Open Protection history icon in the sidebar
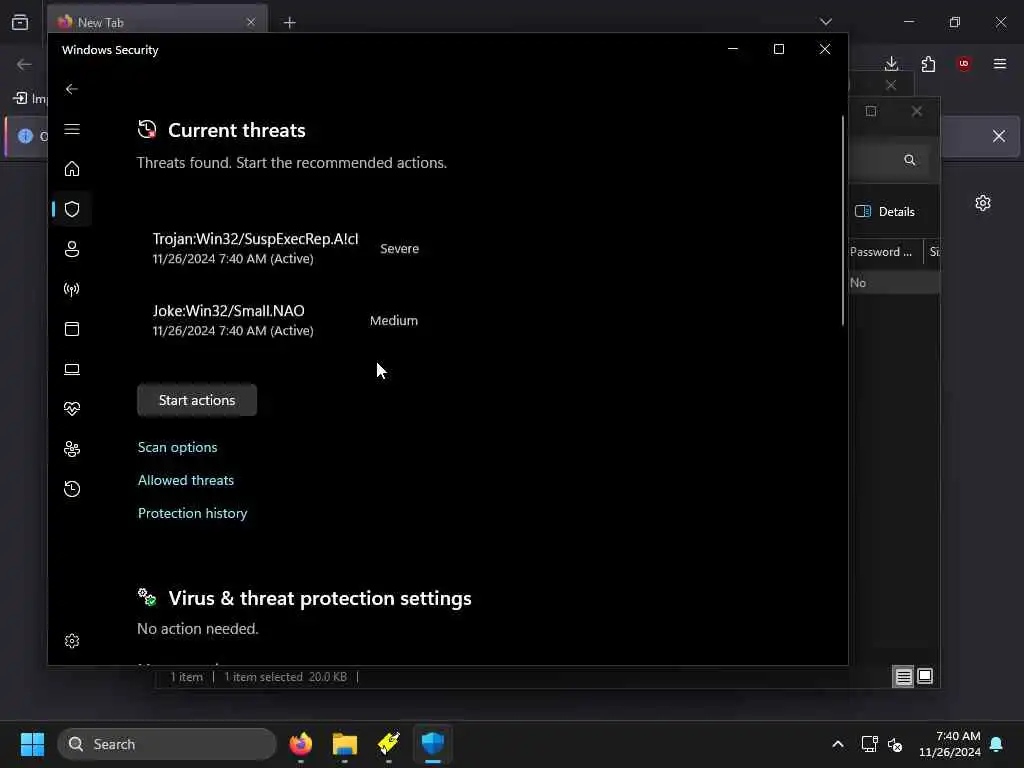 (x=72, y=488)
